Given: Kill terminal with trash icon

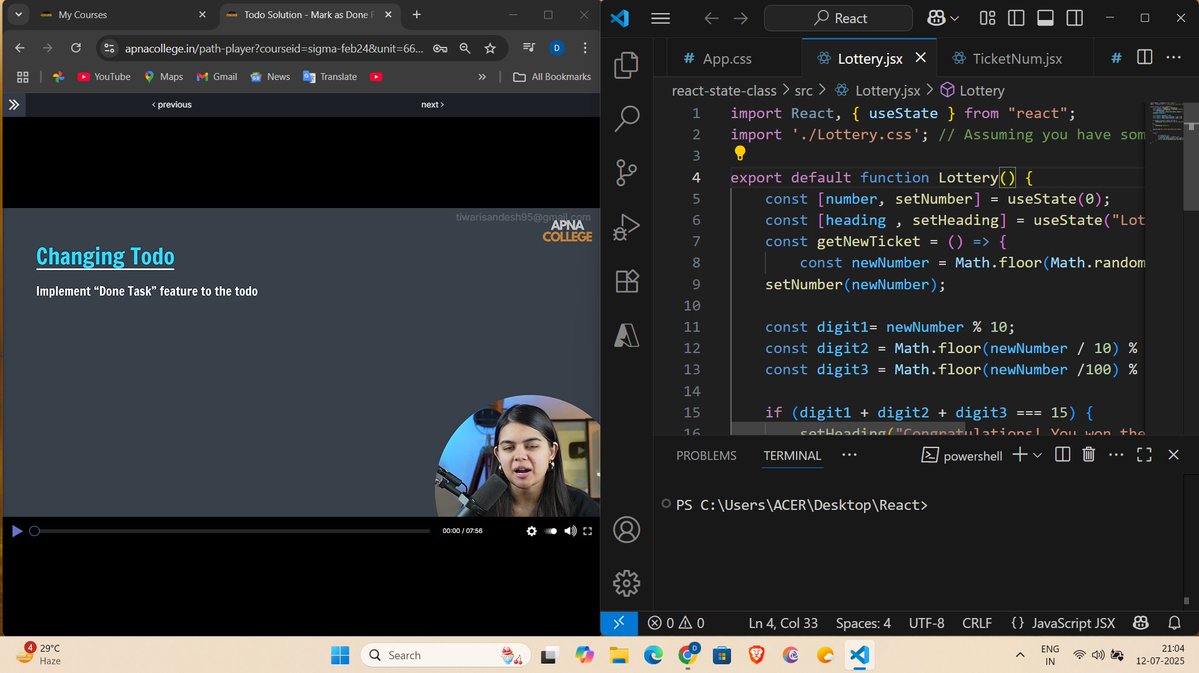Looking at the screenshot, I should (x=1089, y=454).
